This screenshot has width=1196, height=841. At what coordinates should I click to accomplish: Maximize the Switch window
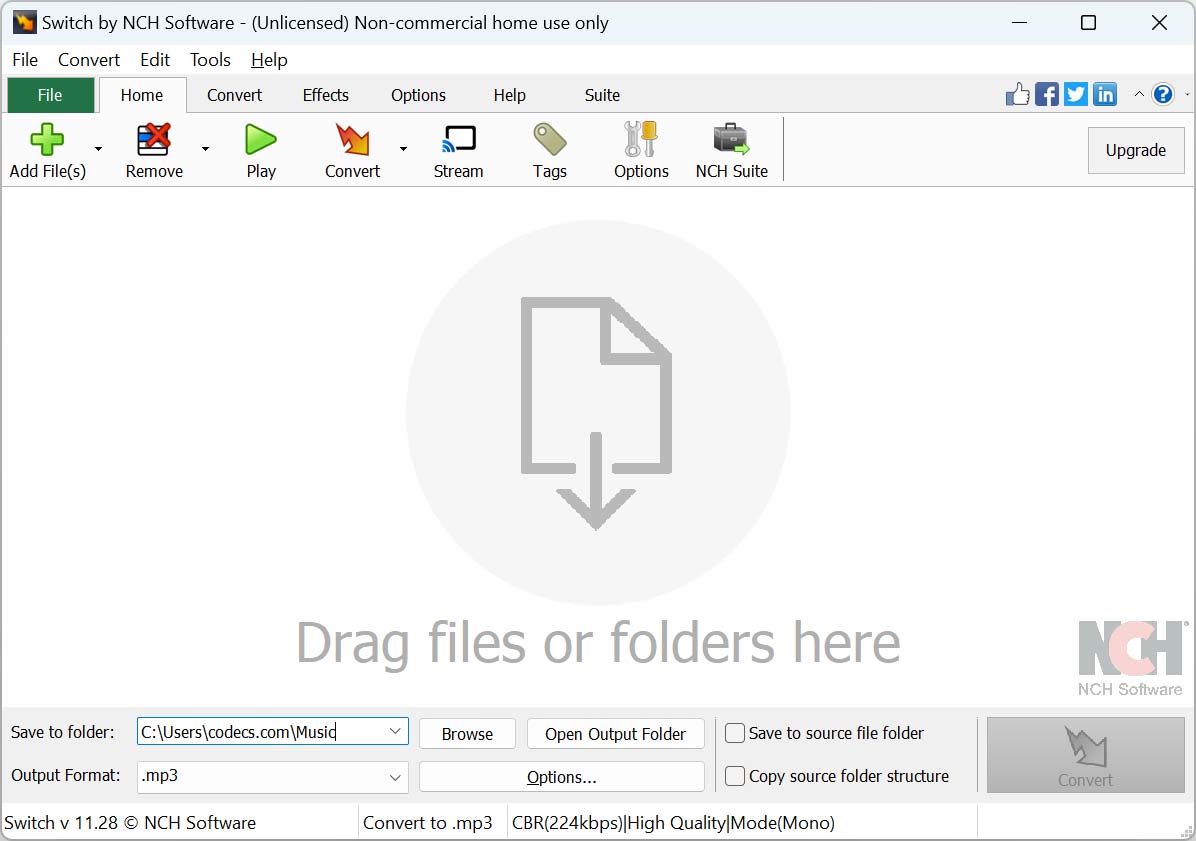pyautogui.click(x=1088, y=22)
